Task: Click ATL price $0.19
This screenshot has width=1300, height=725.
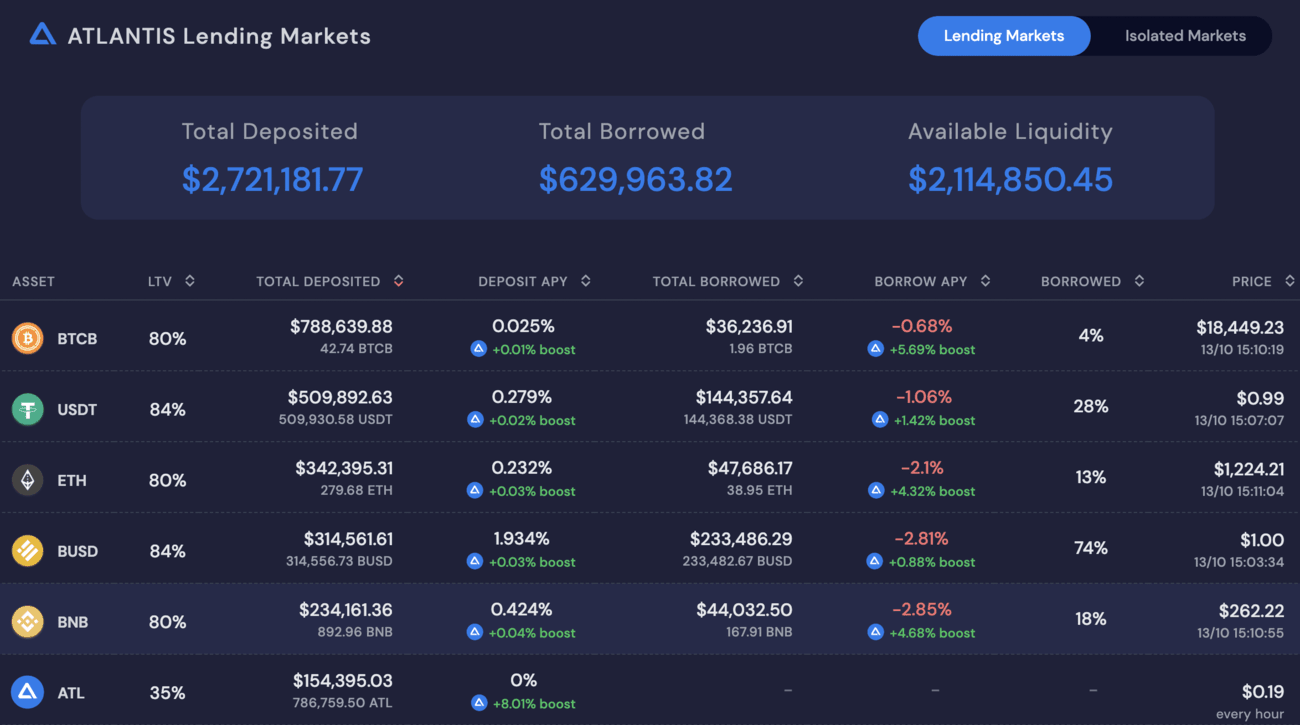Action: click(1263, 691)
